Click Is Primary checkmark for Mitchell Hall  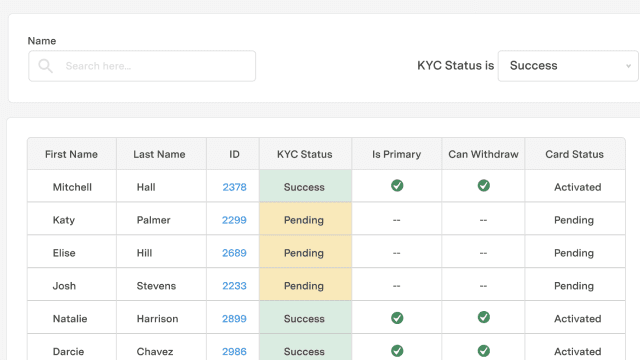(x=397, y=186)
